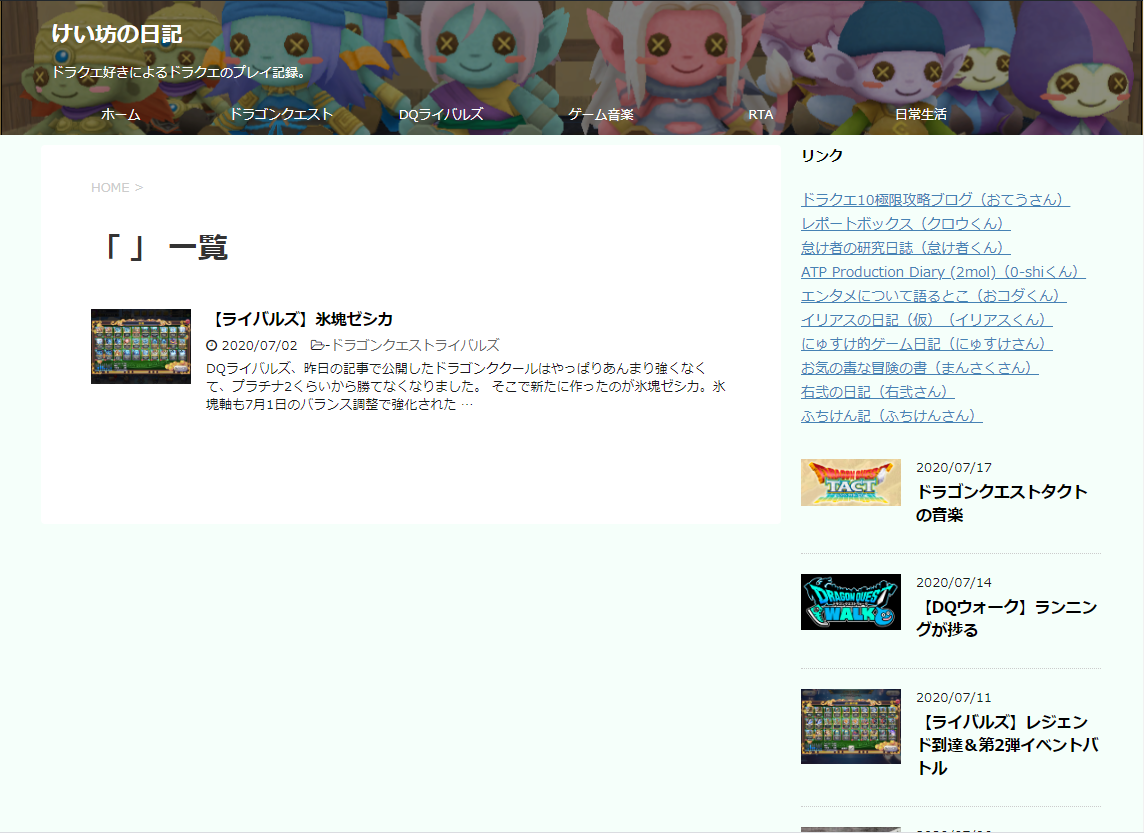Open link レポートボックス（クロウくん）
This screenshot has height=833, width=1144.
click(x=905, y=223)
